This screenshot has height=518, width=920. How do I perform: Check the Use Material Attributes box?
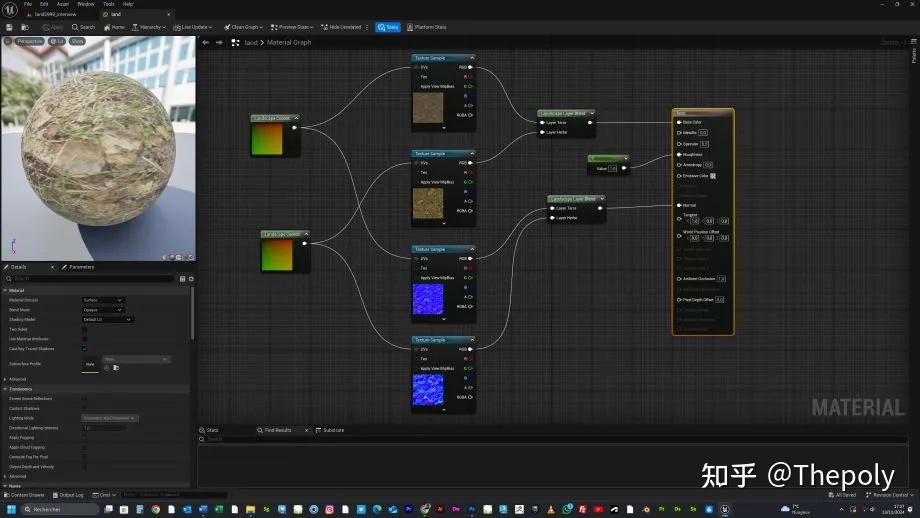point(84,339)
